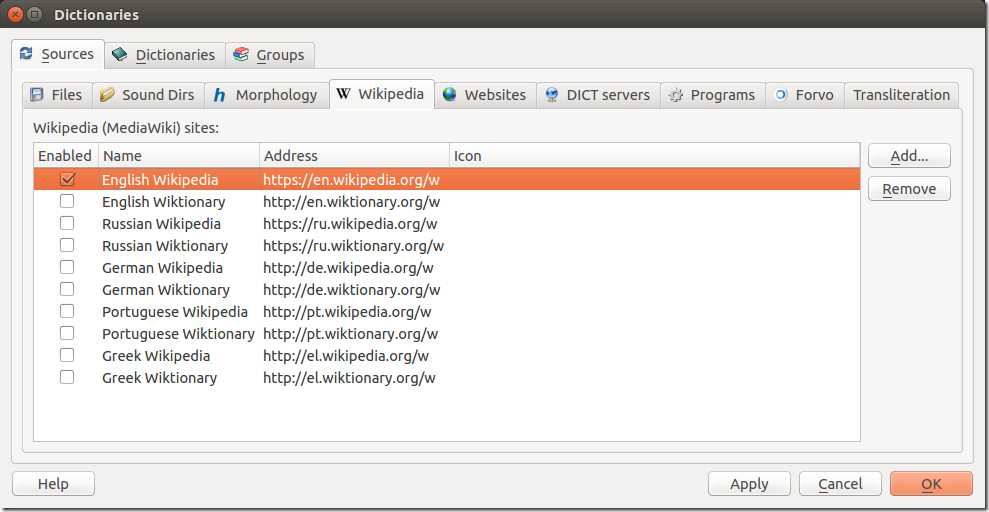Screen dimensions: 989x512
Task: Click the http://el.wiktionary.org/w address cell
Action: (x=354, y=378)
